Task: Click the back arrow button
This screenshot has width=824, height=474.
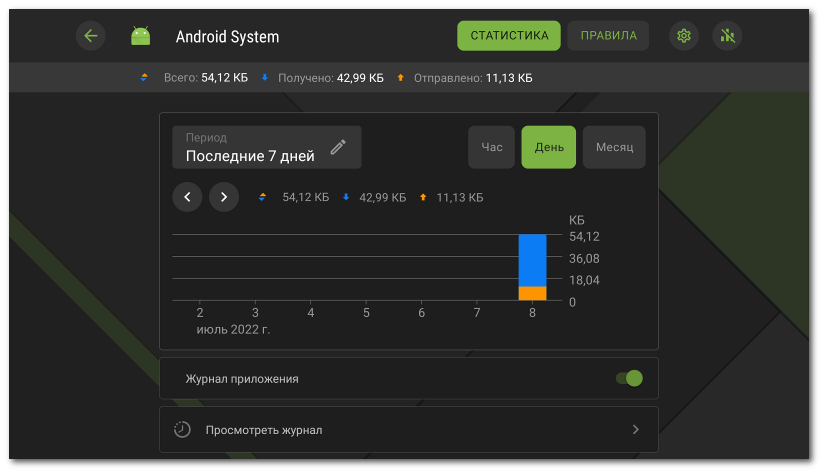Action: pos(91,36)
